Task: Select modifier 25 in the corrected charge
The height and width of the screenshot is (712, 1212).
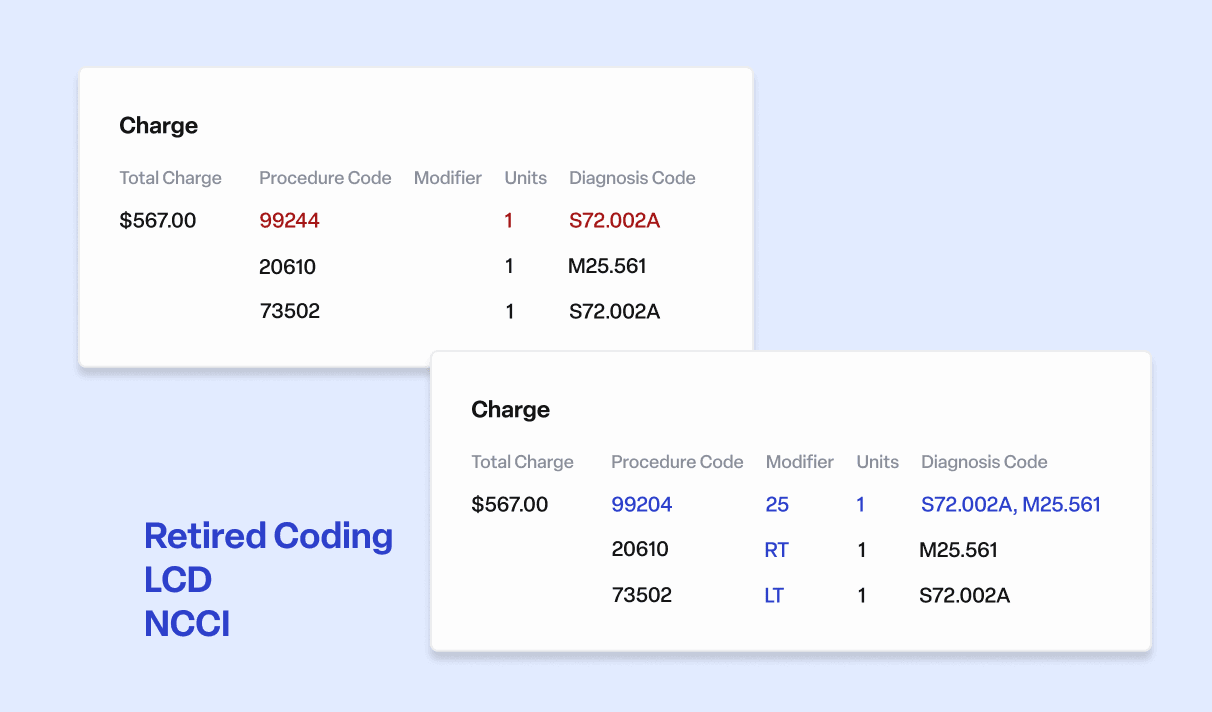Action: tap(777, 505)
